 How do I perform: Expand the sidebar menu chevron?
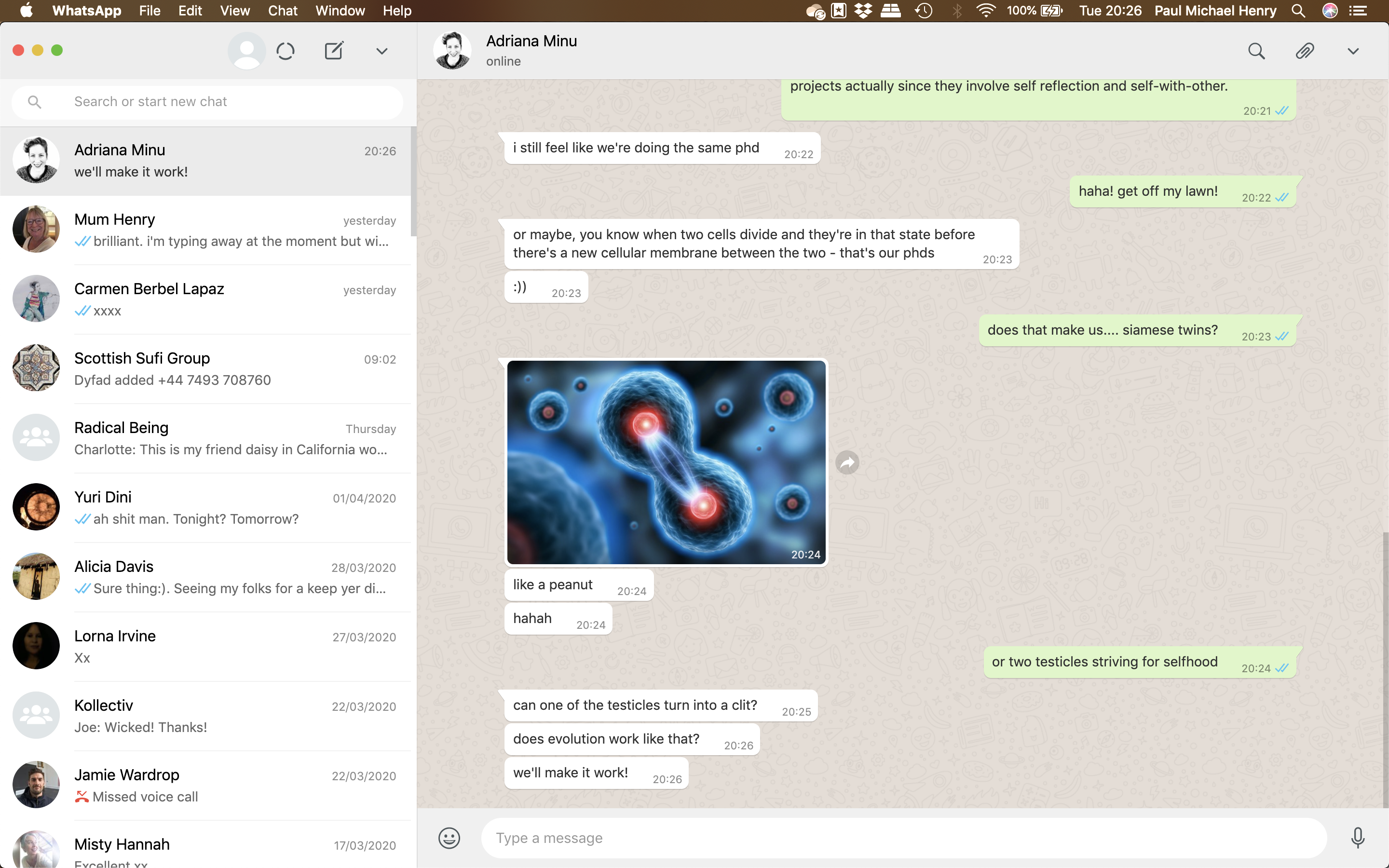tap(381, 51)
